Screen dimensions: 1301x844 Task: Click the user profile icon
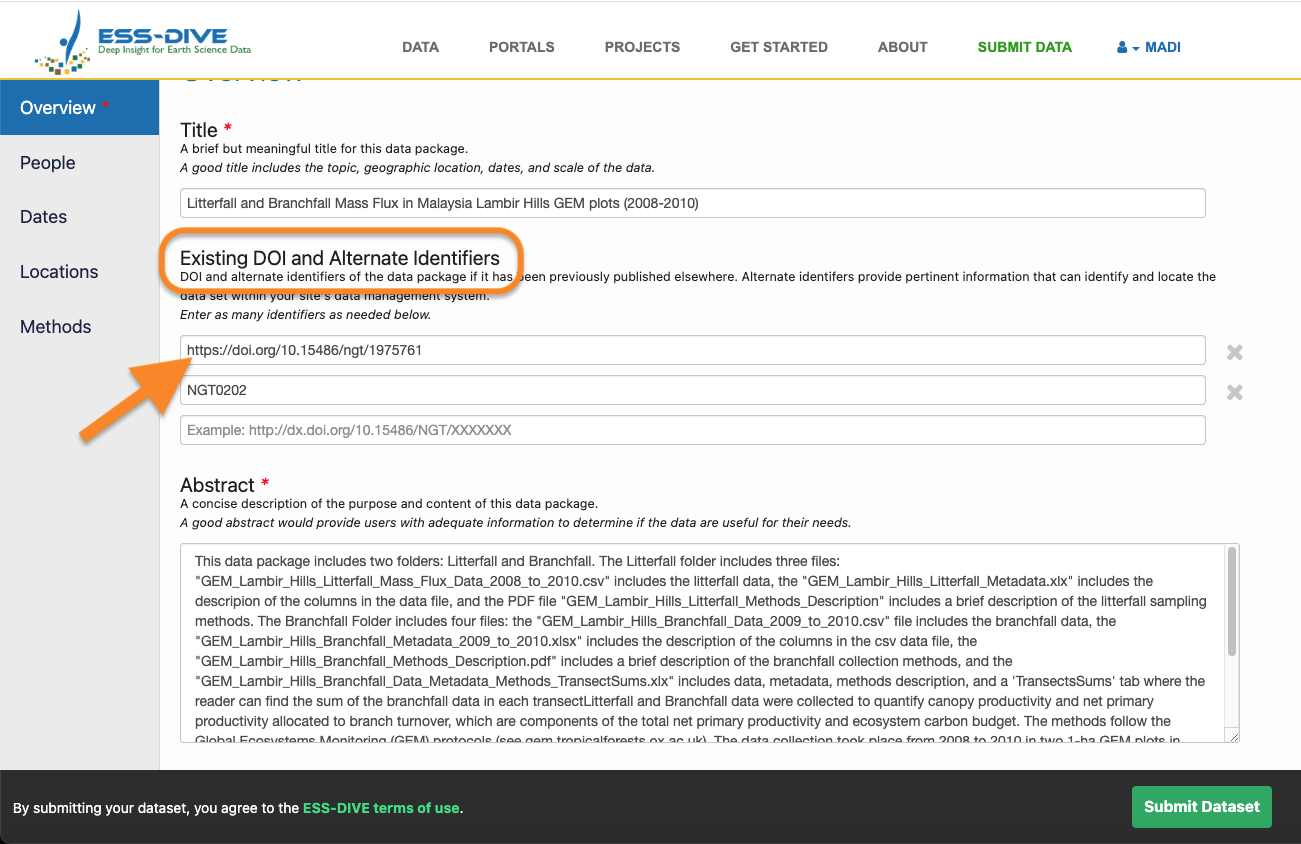point(1122,47)
